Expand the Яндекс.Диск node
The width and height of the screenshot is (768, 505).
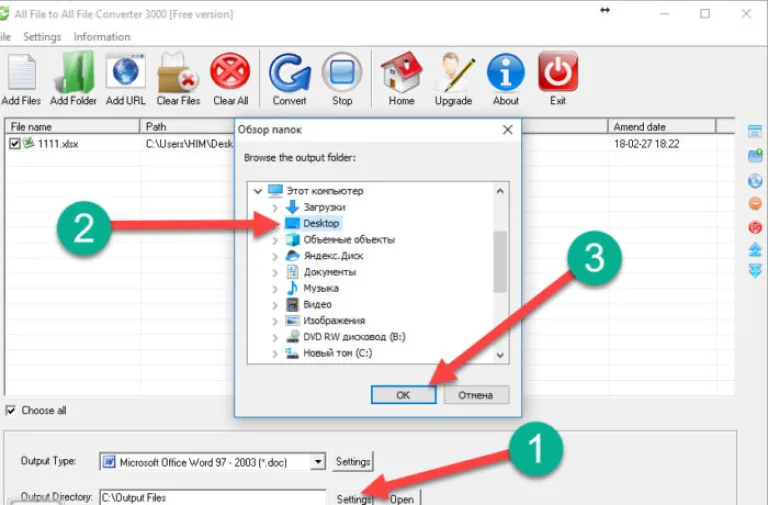point(275,256)
